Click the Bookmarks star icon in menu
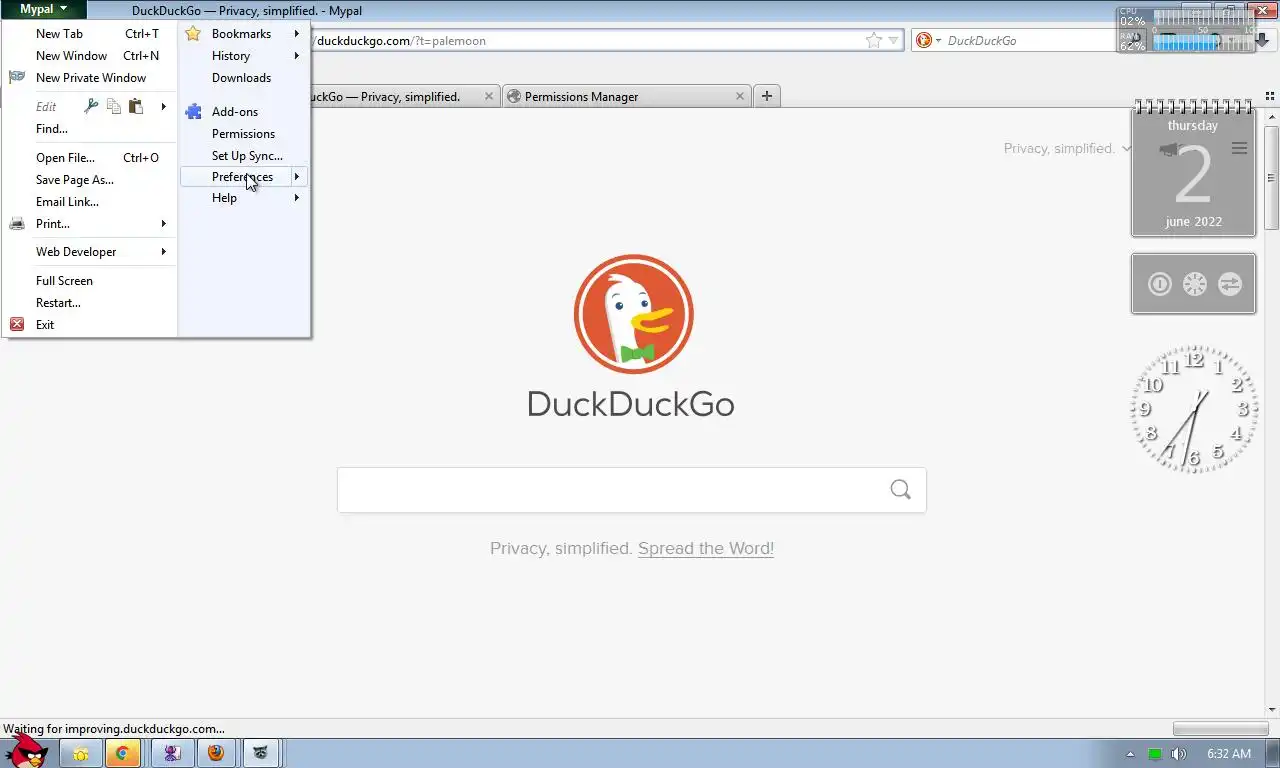The height and width of the screenshot is (768, 1280). tap(193, 33)
